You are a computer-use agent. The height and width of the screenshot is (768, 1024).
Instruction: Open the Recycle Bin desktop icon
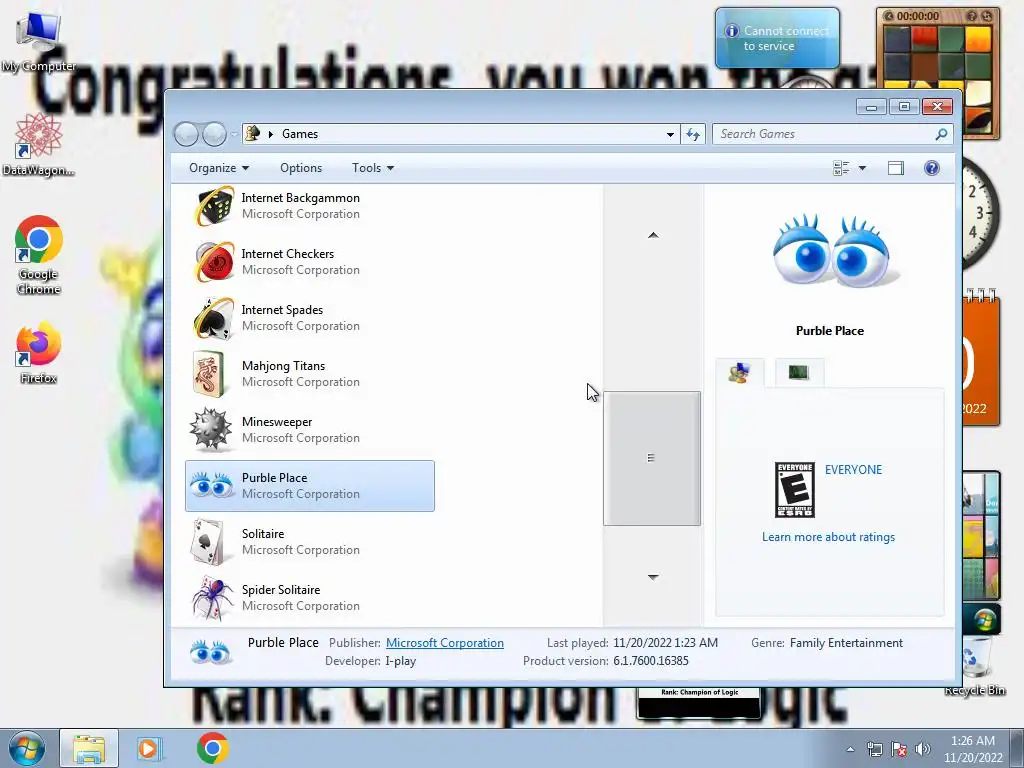click(x=977, y=668)
